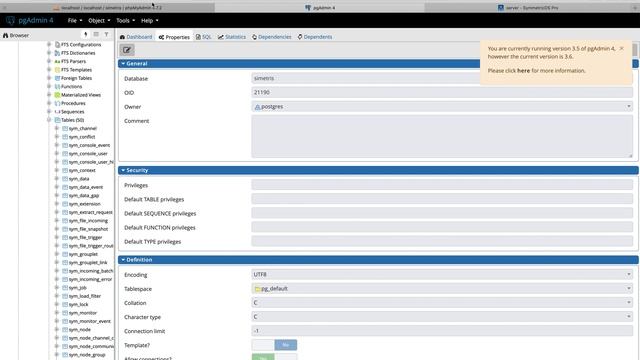
Task: Select sym_console_event in the tree
Action: point(89,145)
